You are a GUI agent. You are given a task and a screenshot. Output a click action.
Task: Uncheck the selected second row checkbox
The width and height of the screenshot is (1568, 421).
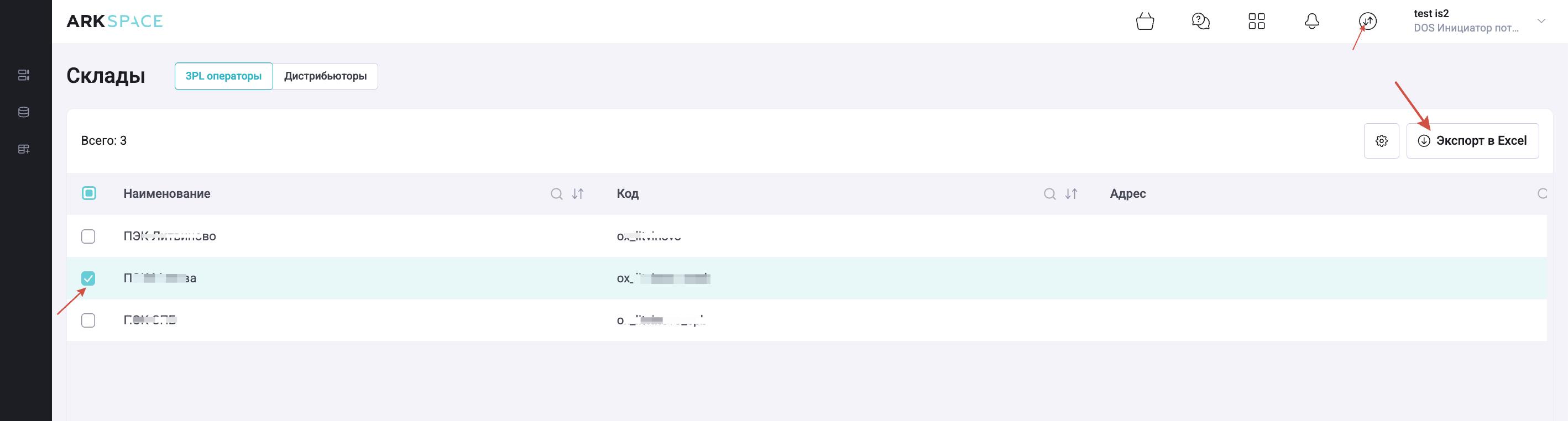[88, 278]
